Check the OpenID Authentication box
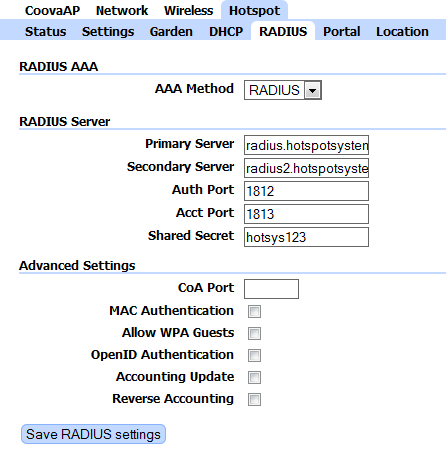446x475 pixels. [x=254, y=355]
